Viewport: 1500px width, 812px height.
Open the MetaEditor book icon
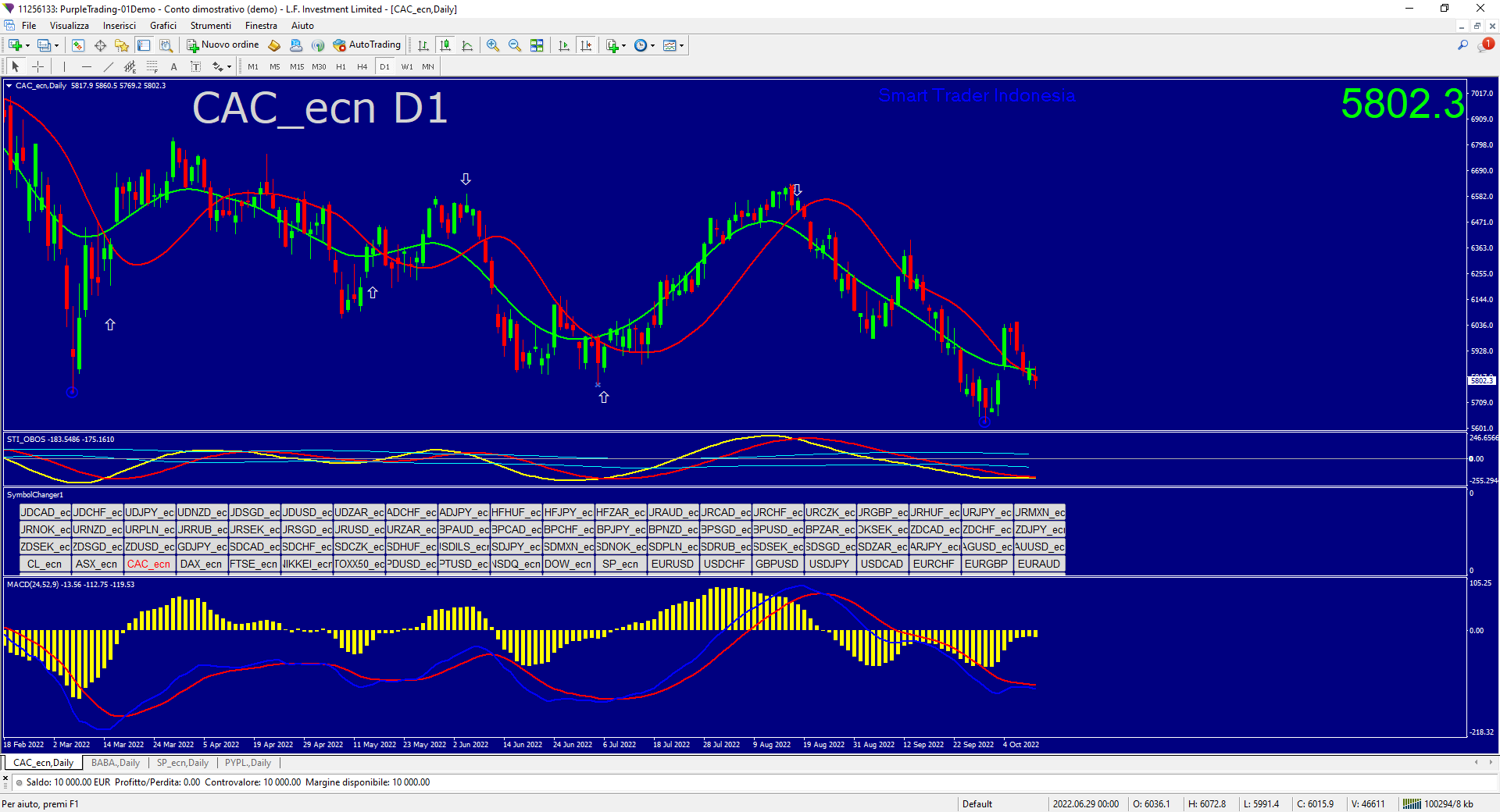274,45
